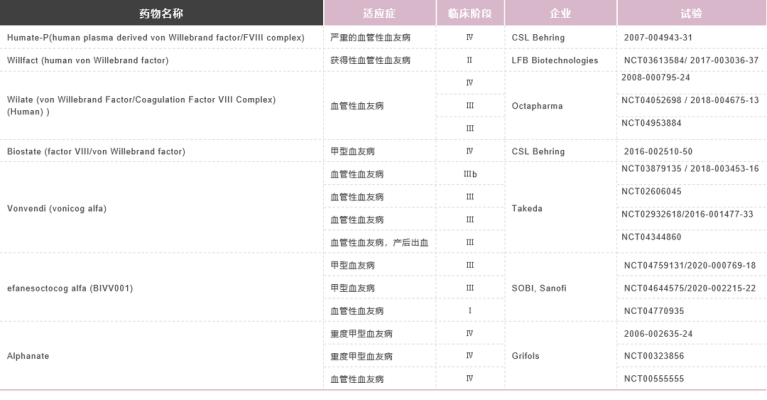Screen dimensions: 767x400
Task: Click trial number 2016-002510-50
Action: [658, 152]
